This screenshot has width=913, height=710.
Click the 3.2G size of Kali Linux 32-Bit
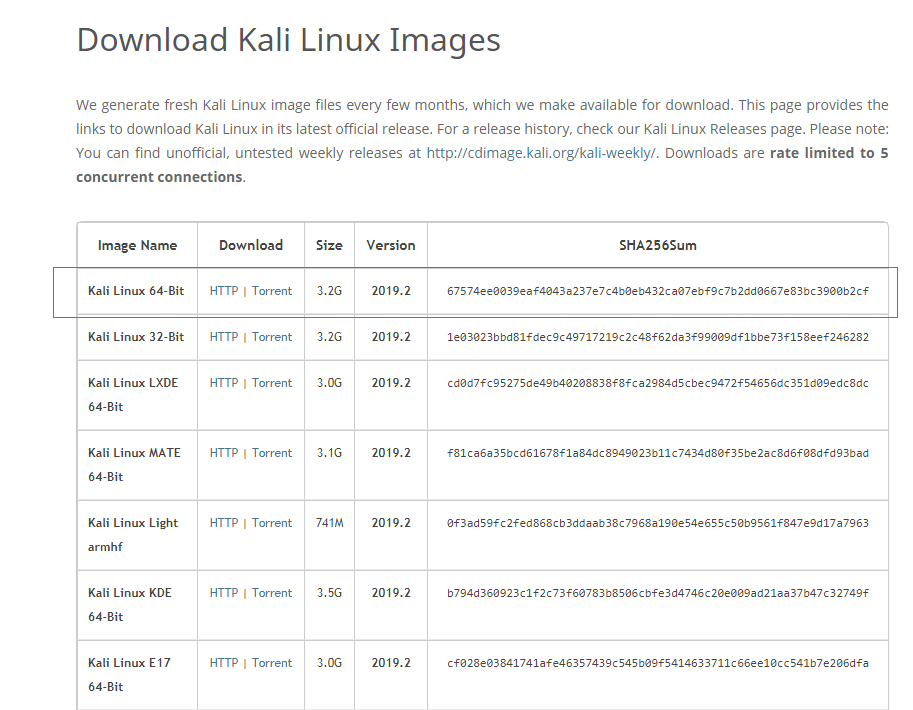330,337
